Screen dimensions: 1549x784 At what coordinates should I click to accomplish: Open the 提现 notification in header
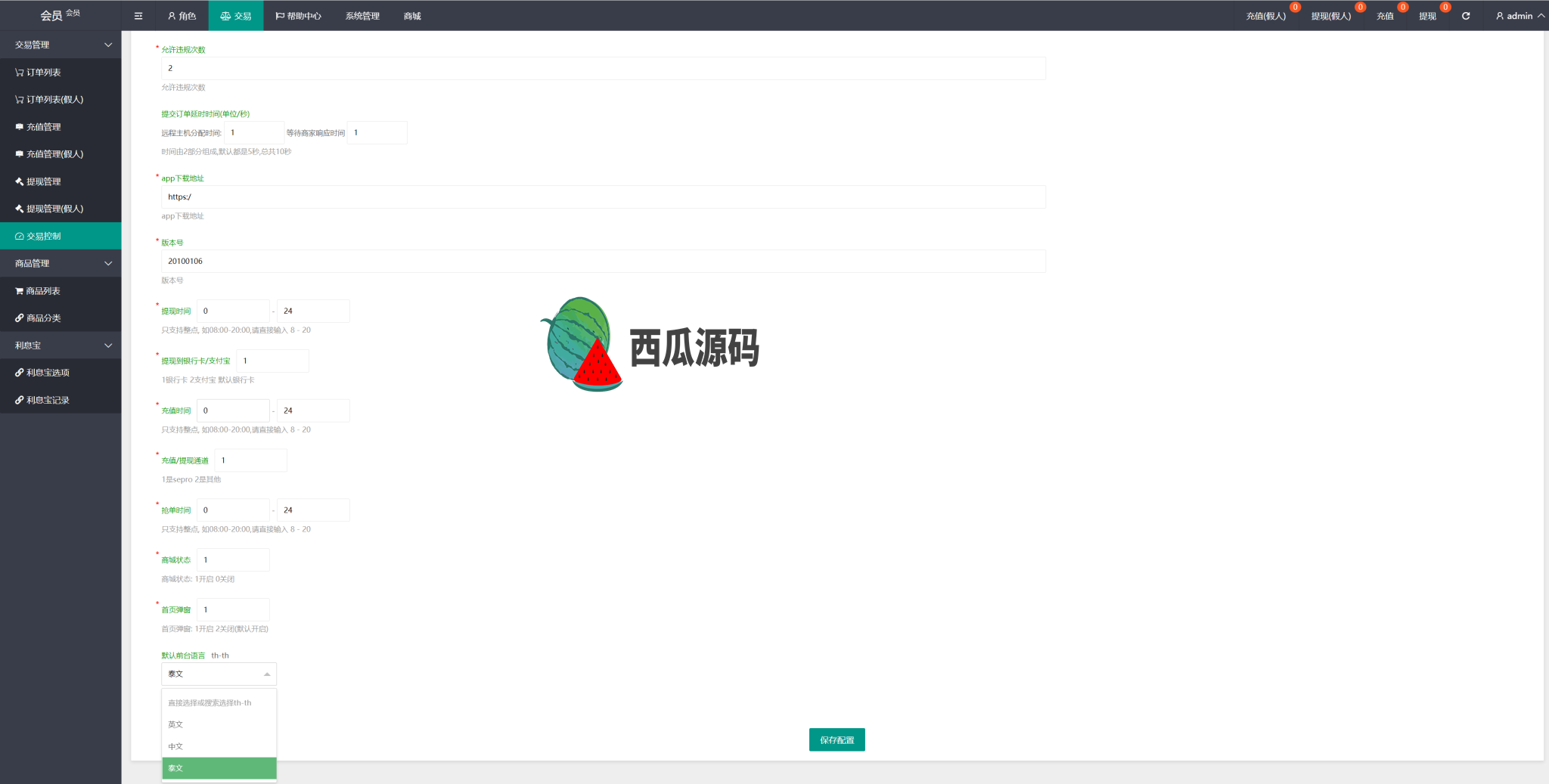pyautogui.click(x=1427, y=15)
